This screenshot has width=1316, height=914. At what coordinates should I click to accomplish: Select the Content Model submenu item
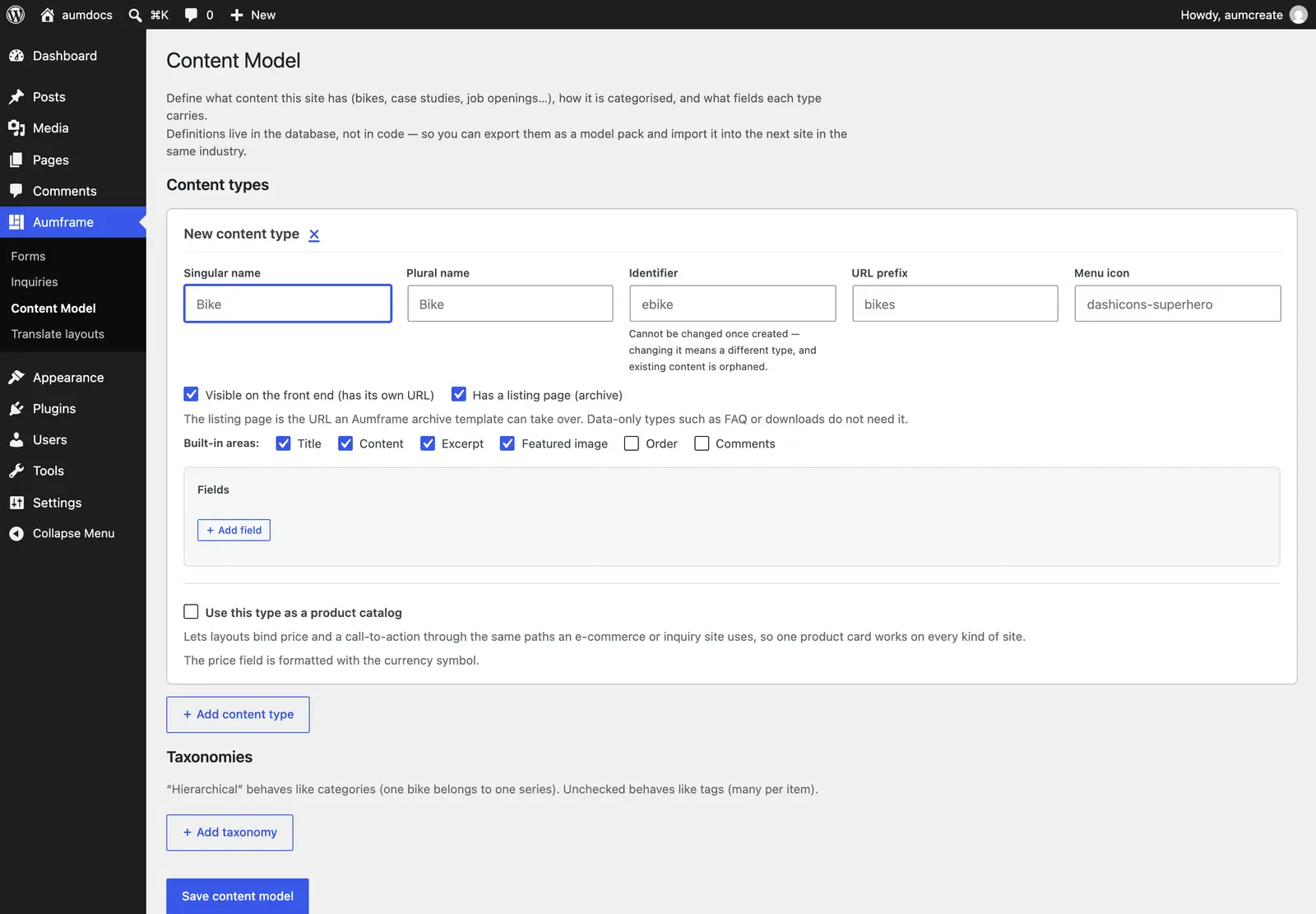pyautogui.click(x=53, y=309)
